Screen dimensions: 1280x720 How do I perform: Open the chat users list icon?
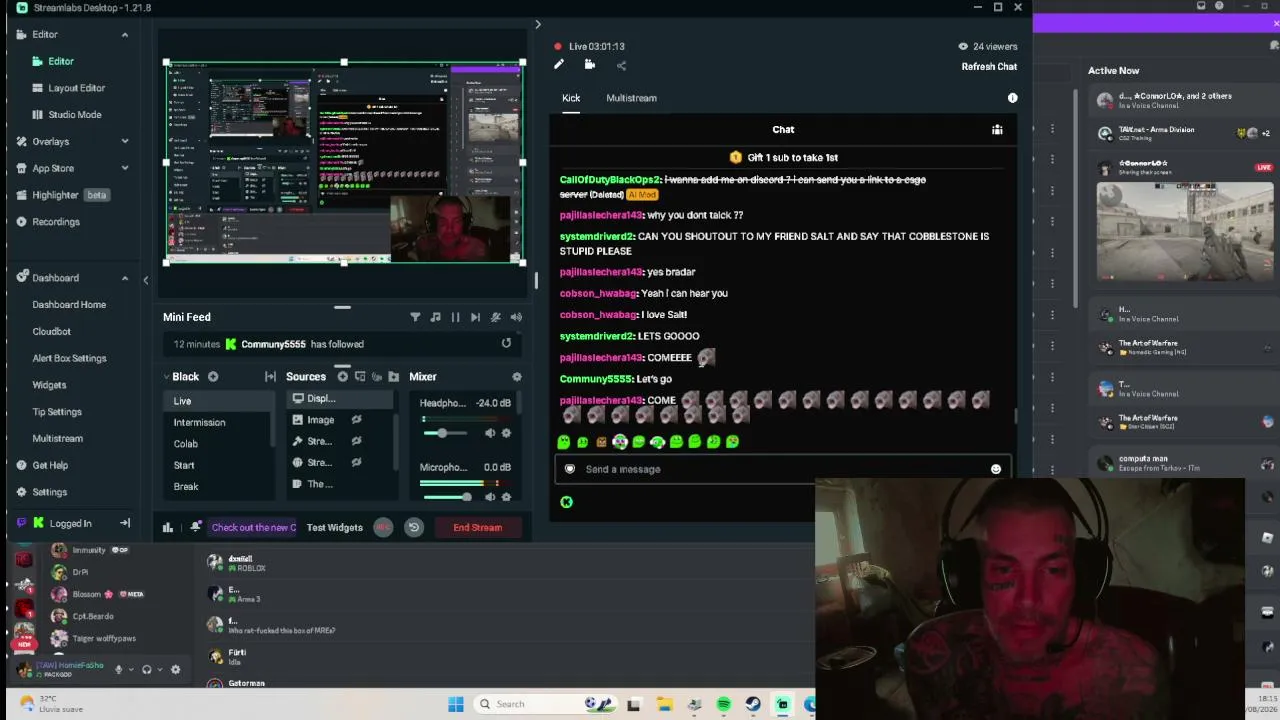(997, 130)
